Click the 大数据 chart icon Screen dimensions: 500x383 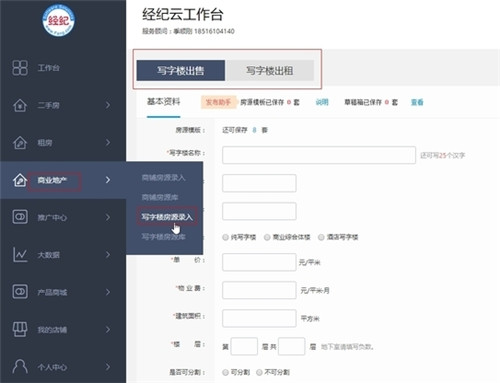tap(20, 255)
